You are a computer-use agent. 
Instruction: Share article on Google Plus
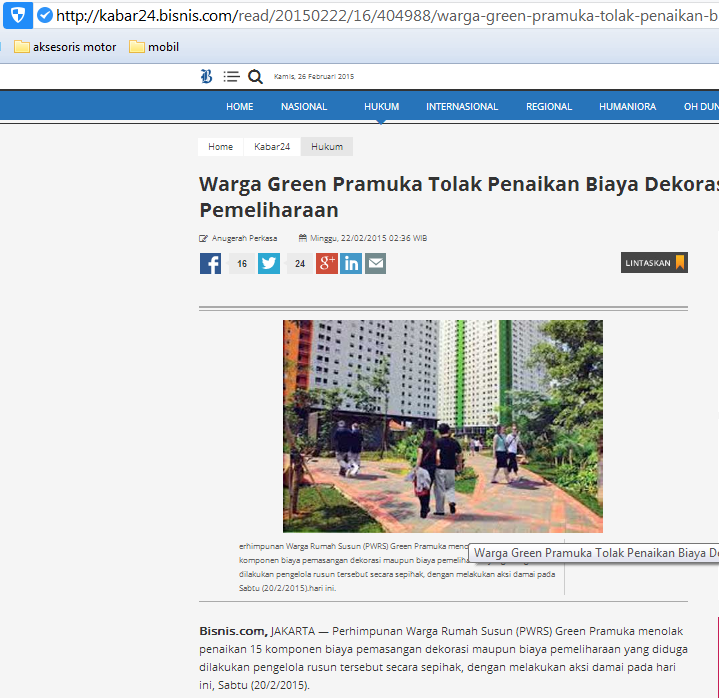[327, 263]
